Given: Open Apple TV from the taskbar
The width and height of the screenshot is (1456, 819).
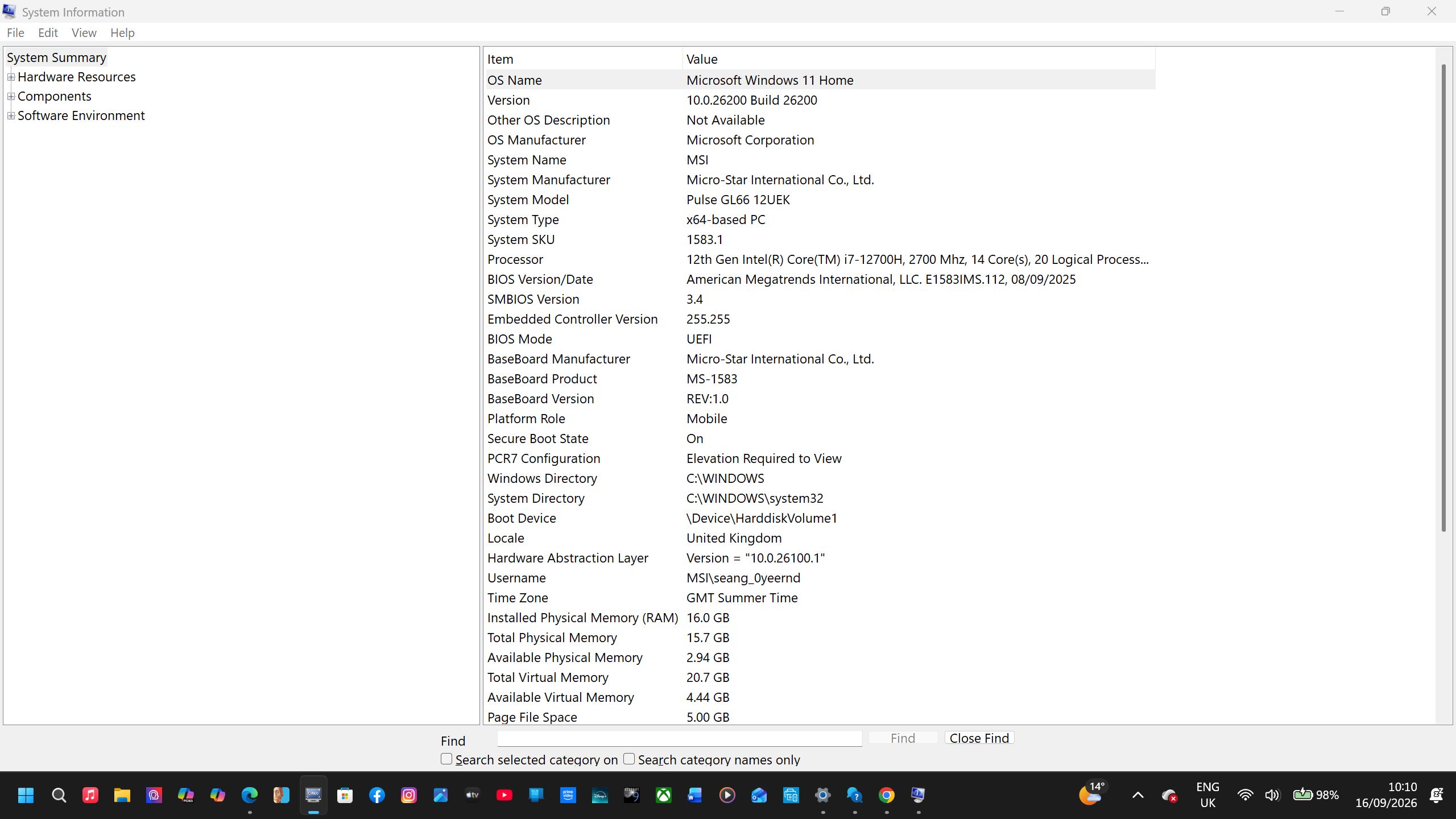Looking at the screenshot, I should (473, 795).
